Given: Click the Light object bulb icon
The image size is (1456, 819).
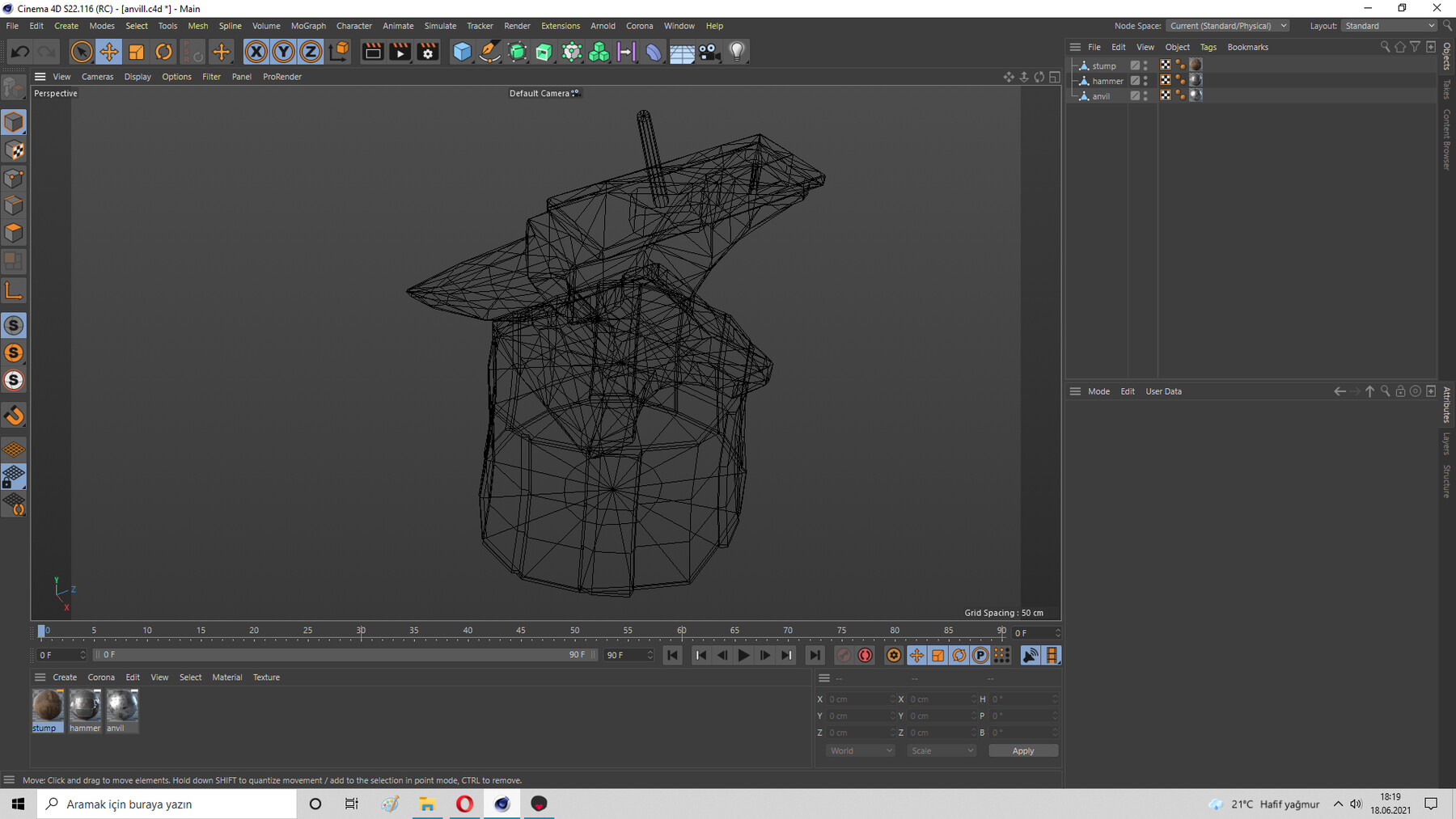Looking at the screenshot, I should 736,52.
